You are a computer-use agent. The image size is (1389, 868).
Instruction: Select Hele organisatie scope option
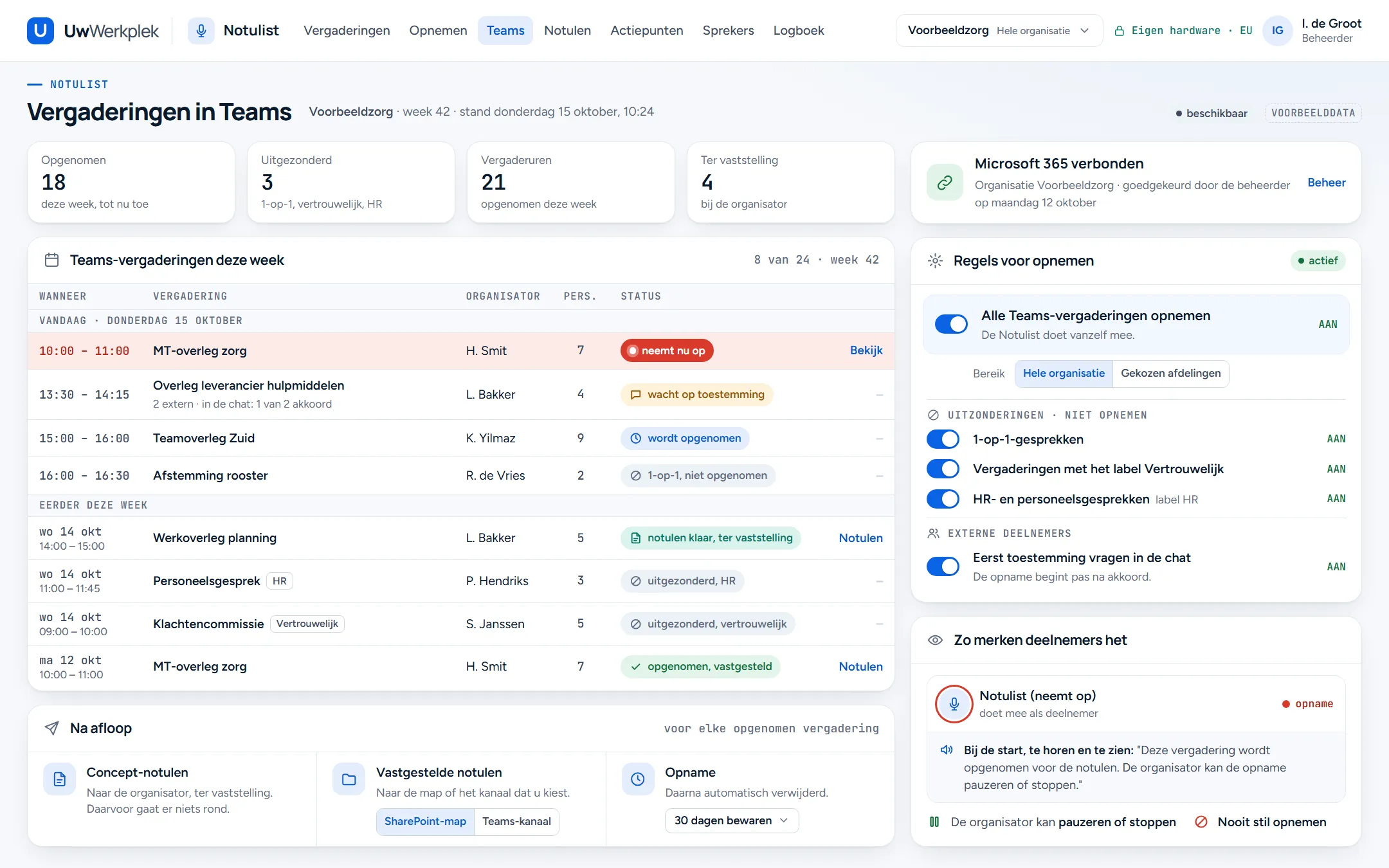point(1064,373)
